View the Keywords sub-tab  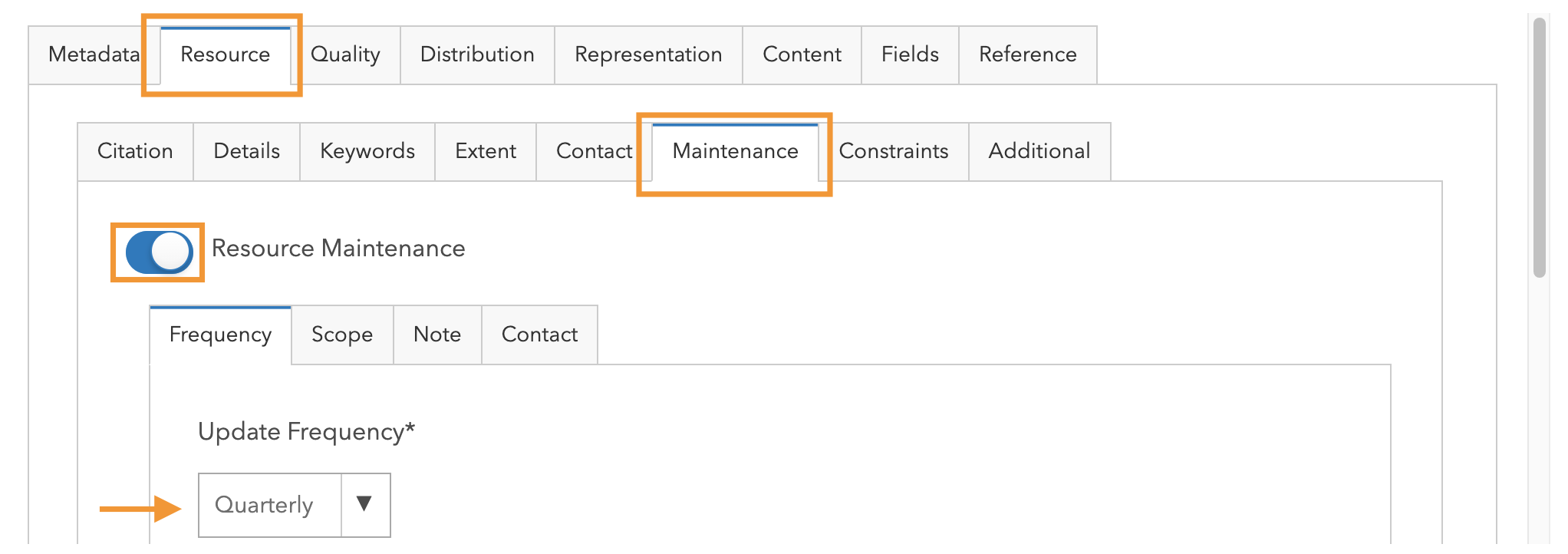(367, 151)
